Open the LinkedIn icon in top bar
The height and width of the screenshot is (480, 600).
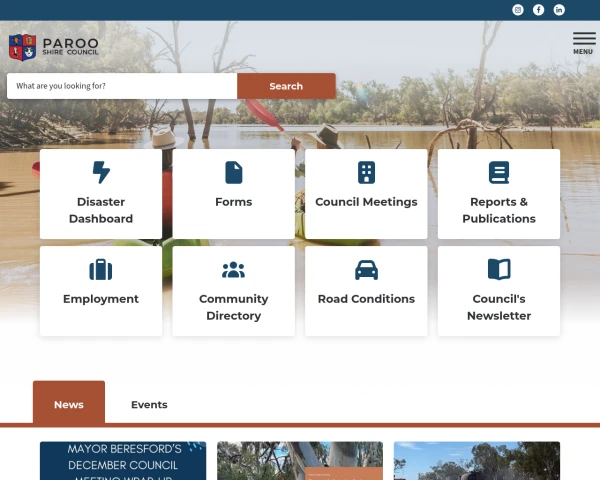(x=559, y=10)
